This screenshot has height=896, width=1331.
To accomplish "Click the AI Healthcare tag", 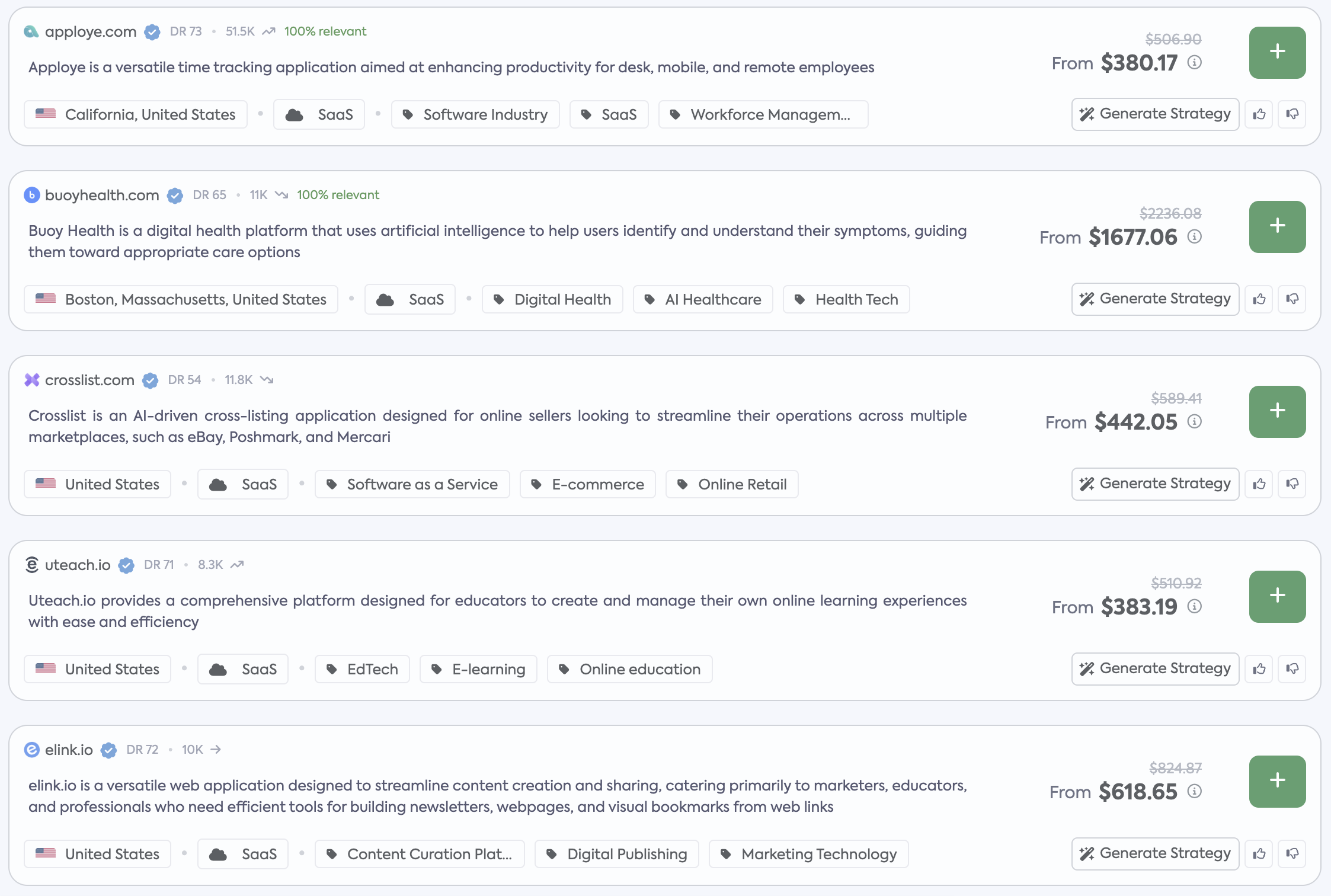I will coord(703,299).
